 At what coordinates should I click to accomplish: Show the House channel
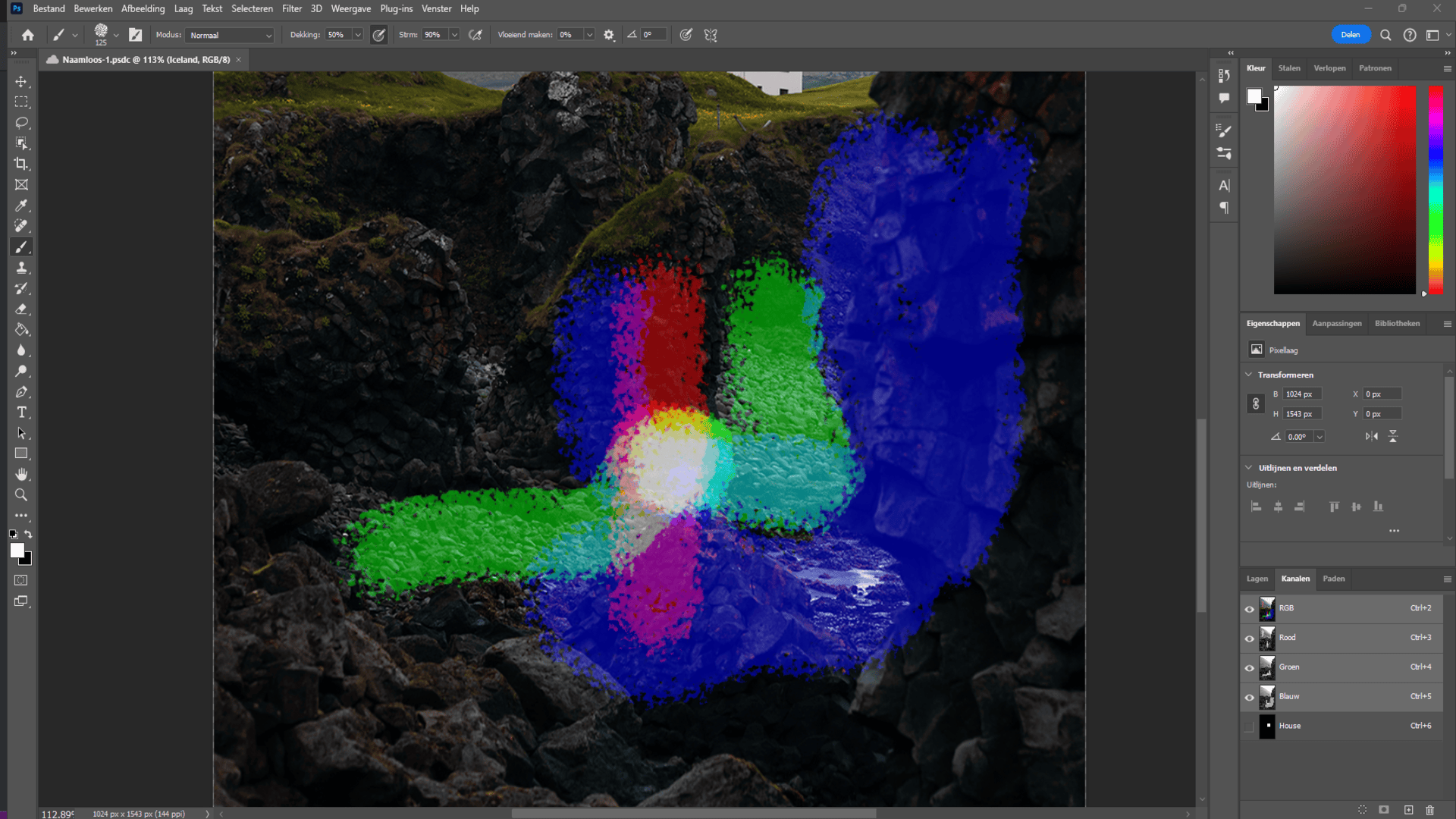point(1249,726)
